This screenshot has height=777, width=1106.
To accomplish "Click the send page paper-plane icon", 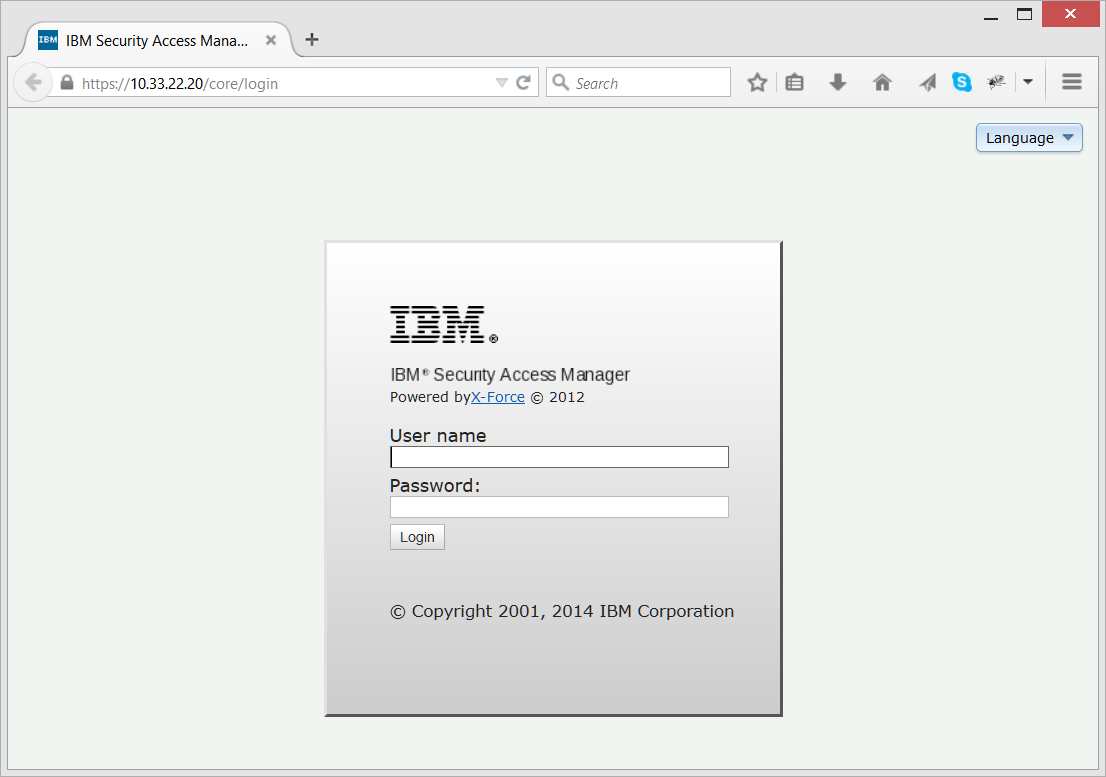I will [x=926, y=81].
